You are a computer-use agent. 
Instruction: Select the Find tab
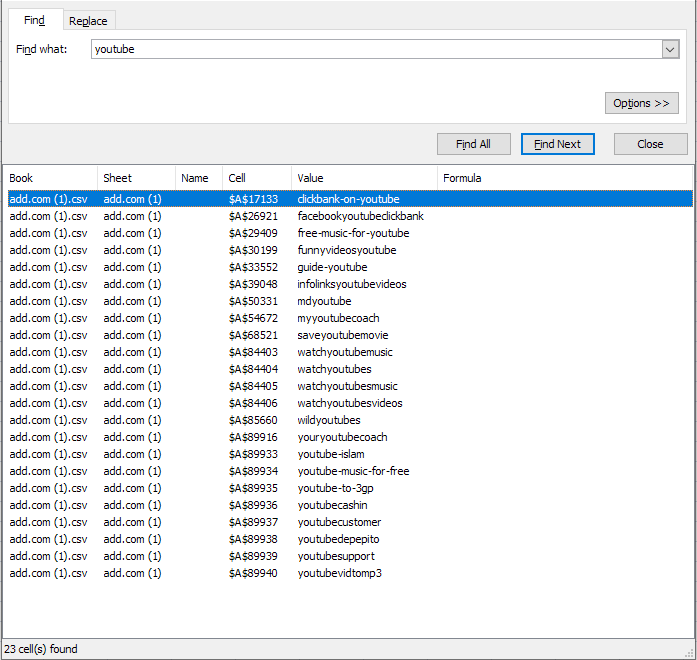pos(35,20)
